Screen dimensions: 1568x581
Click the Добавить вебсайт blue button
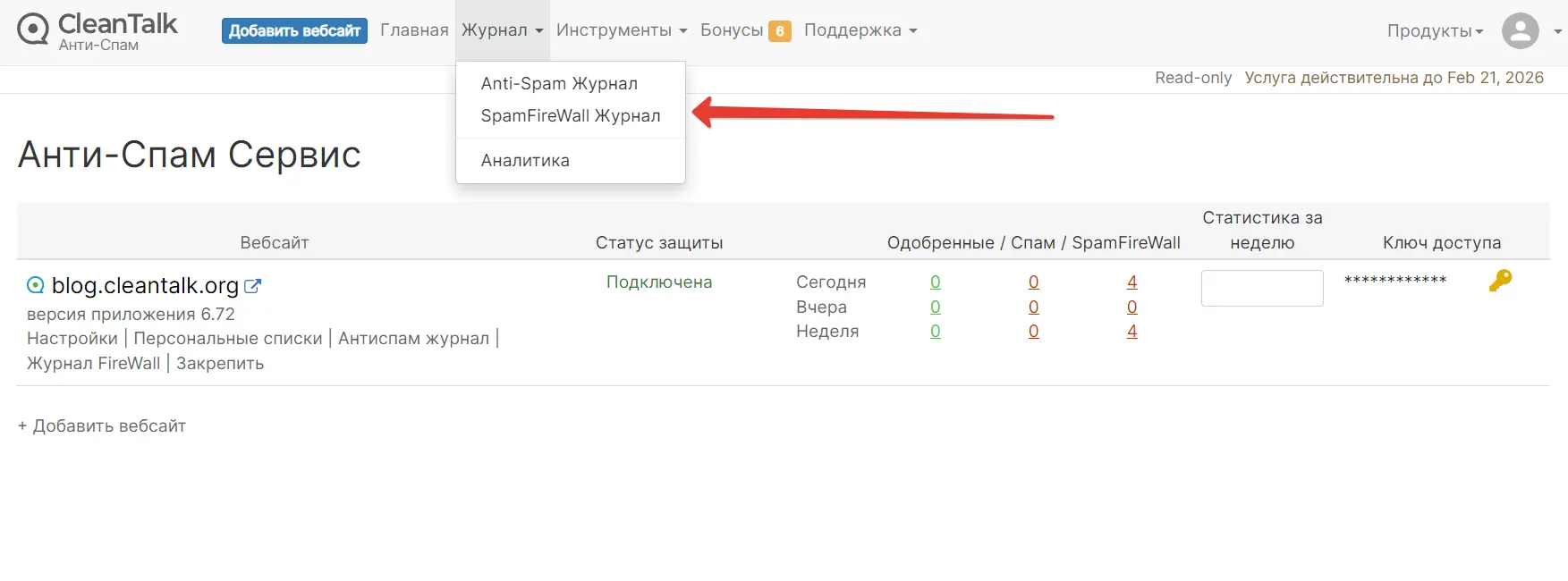coord(294,30)
